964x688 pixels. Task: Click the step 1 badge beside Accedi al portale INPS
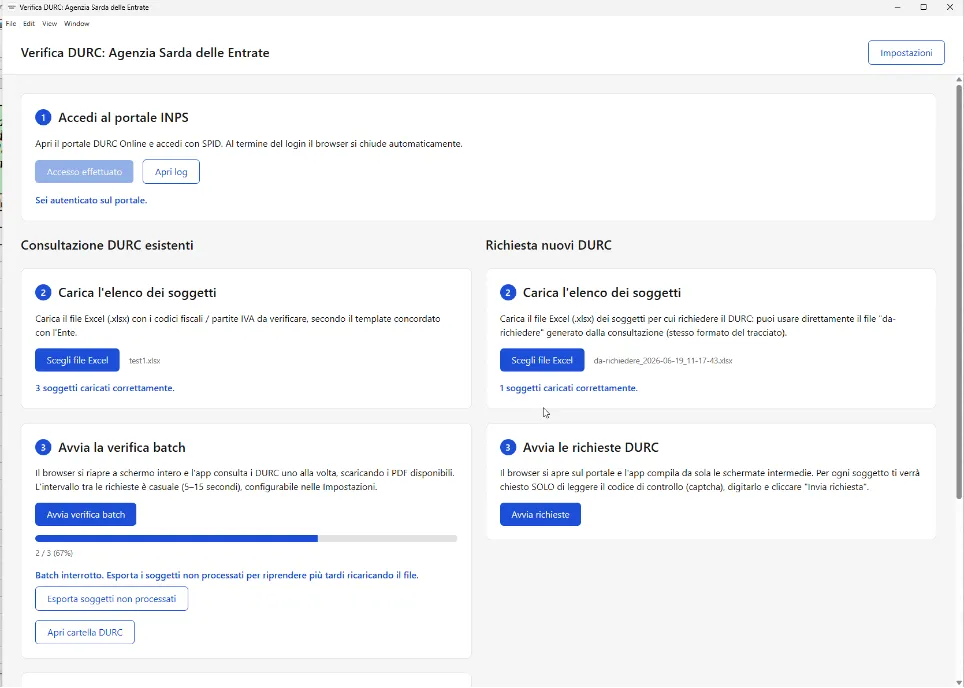coord(43,117)
